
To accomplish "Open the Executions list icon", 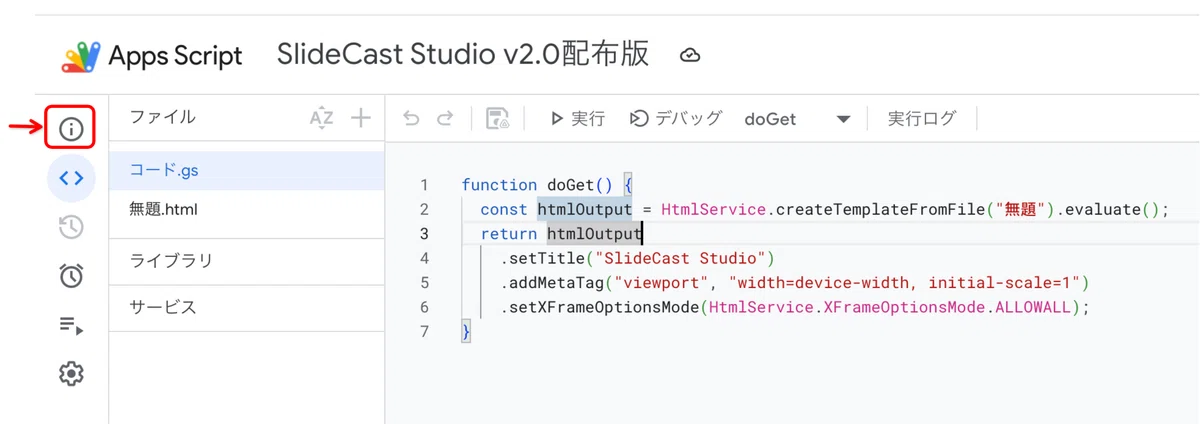I will click(x=71, y=325).
